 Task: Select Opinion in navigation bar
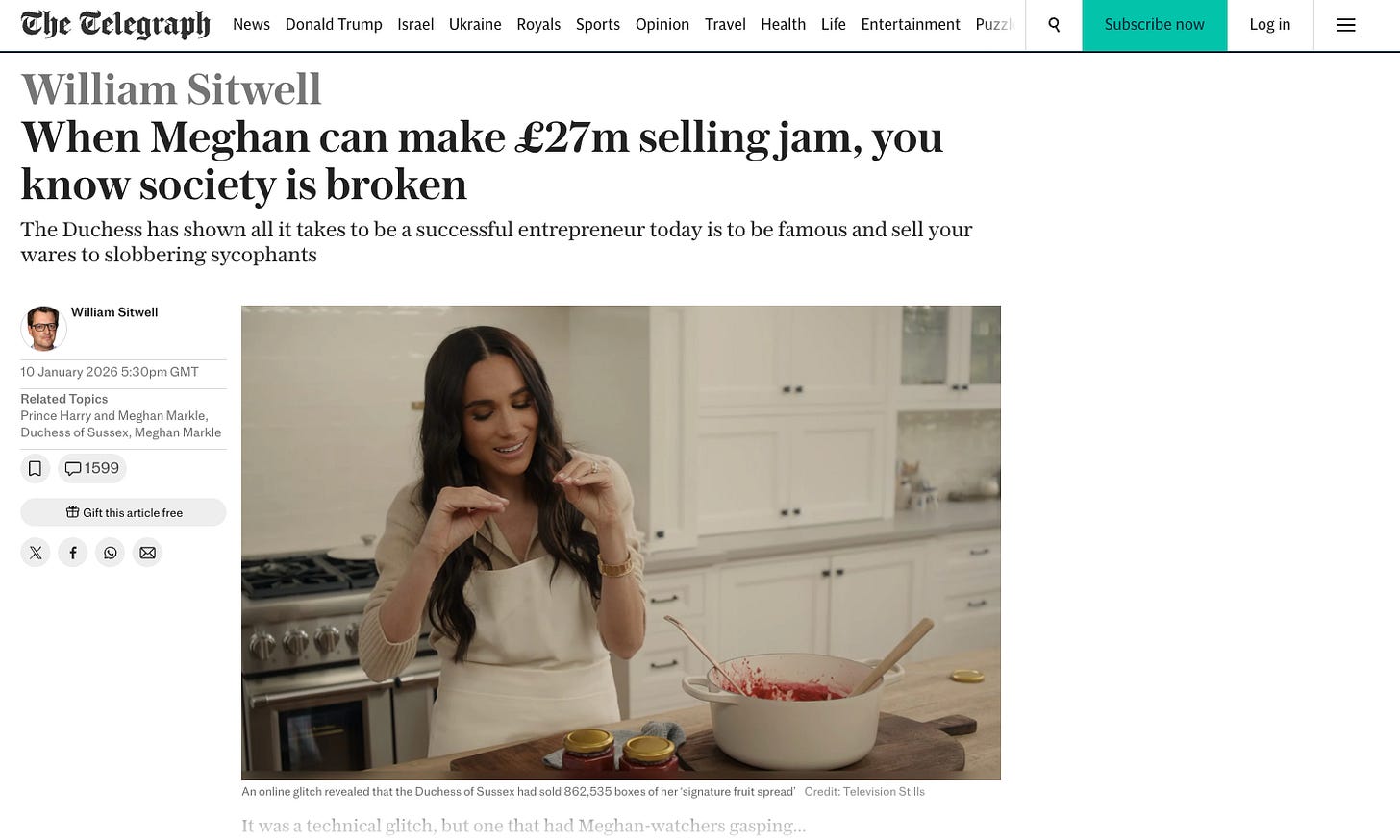click(x=662, y=25)
